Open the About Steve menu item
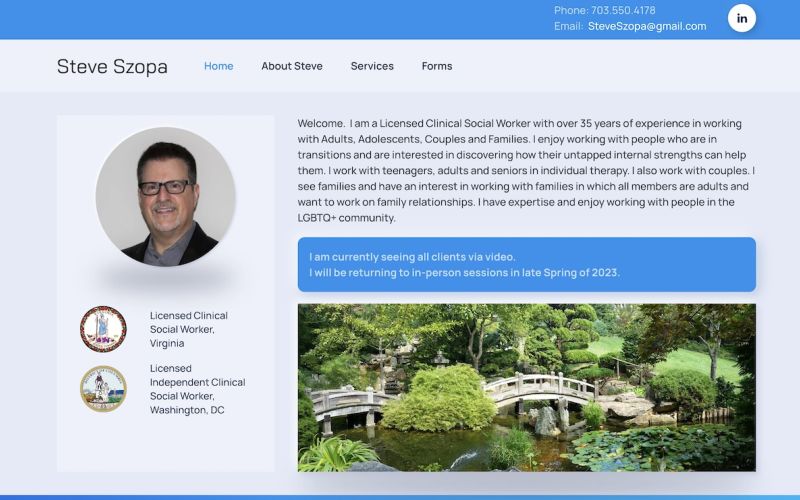 pos(291,66)
